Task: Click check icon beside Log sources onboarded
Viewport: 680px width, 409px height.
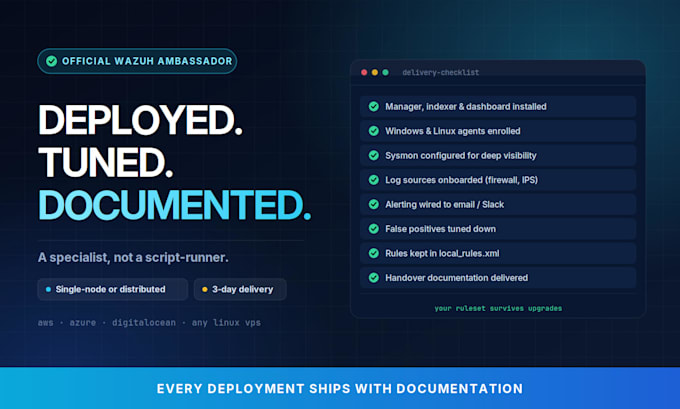Action: click(373, 180)
